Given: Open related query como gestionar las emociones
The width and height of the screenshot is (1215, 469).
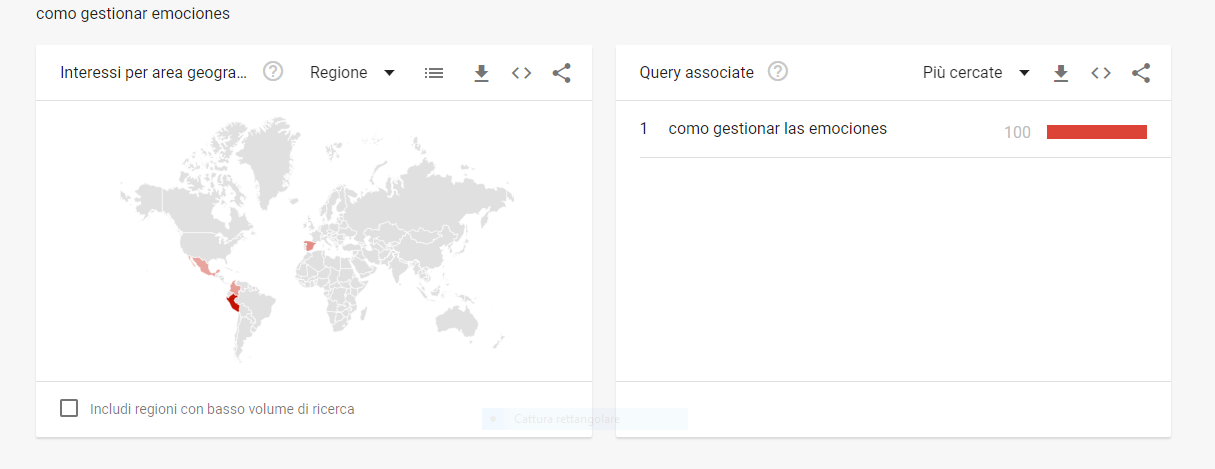Looking at the screenshot, I should [x=777, y=129].
